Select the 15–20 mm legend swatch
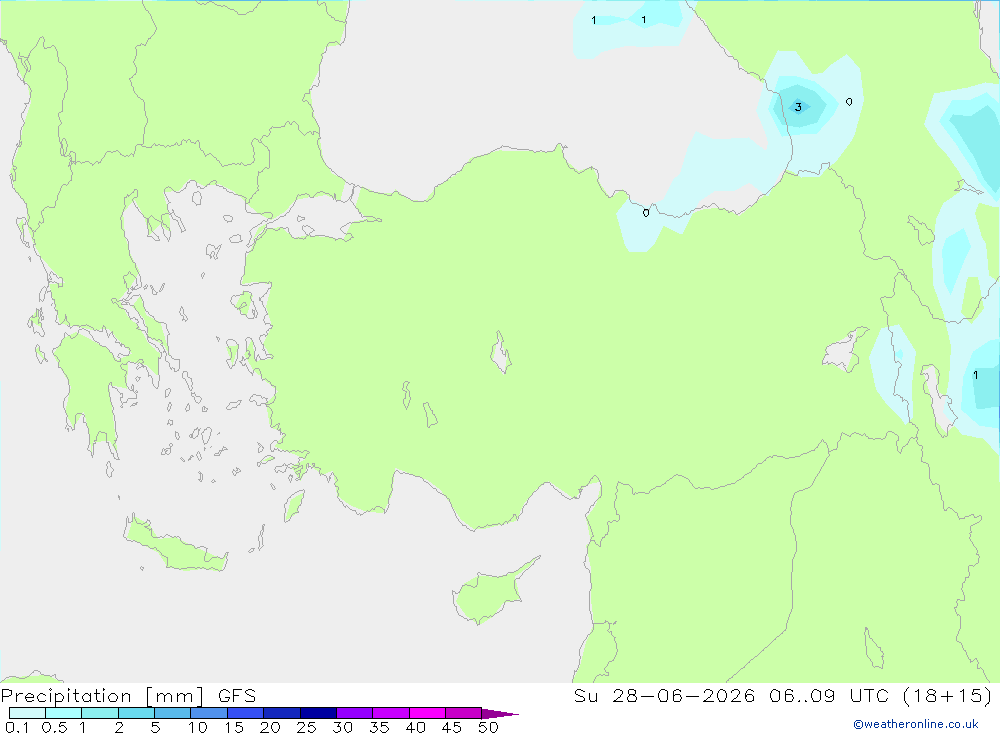1000x733 pixels. [246, 713]
